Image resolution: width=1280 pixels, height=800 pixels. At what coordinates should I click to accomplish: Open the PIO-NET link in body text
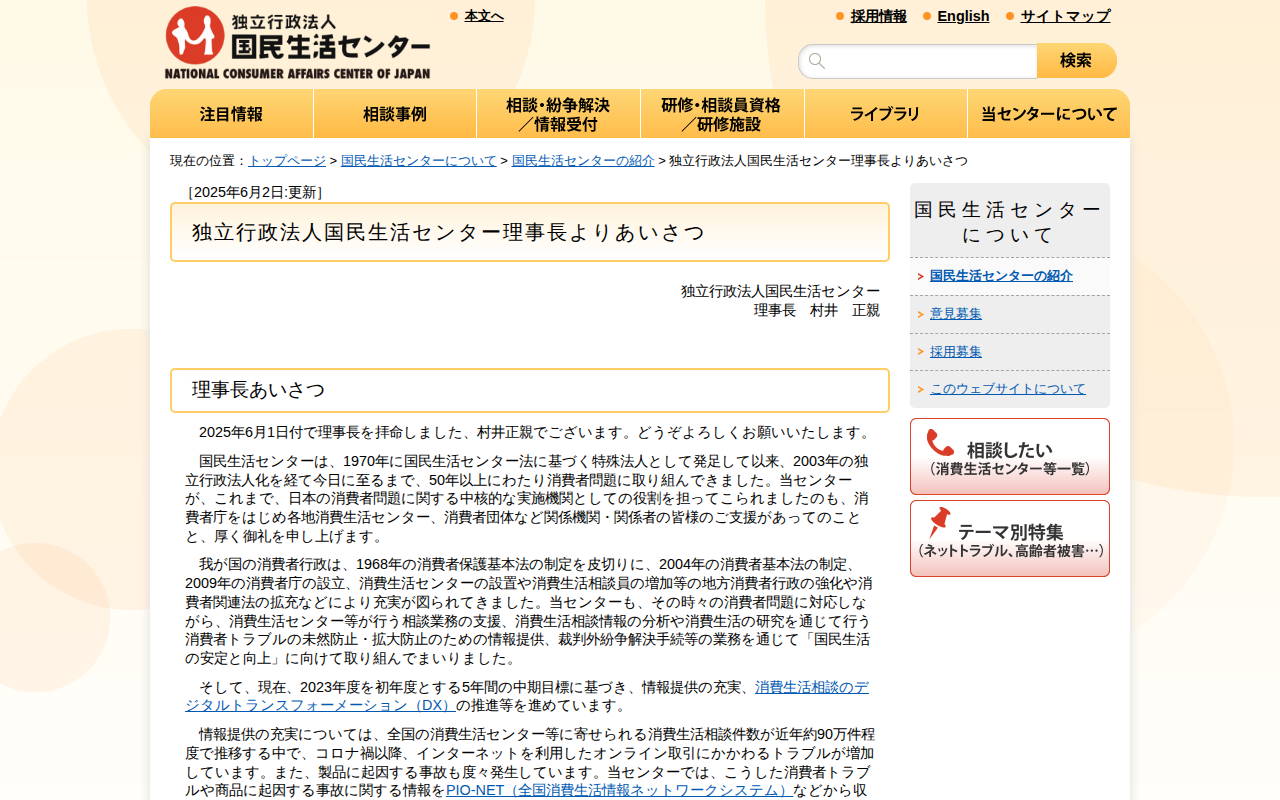(619, 790)
